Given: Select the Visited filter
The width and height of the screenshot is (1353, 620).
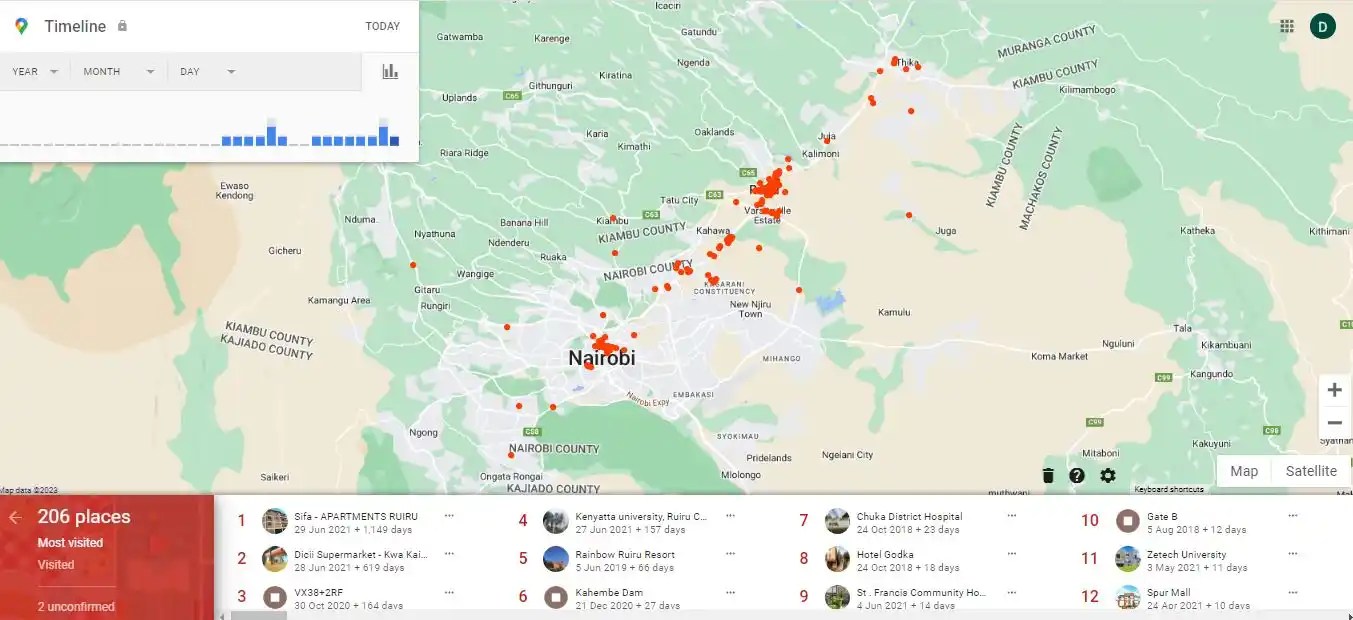Looking at the screenshot, I should tap(56, 565).
